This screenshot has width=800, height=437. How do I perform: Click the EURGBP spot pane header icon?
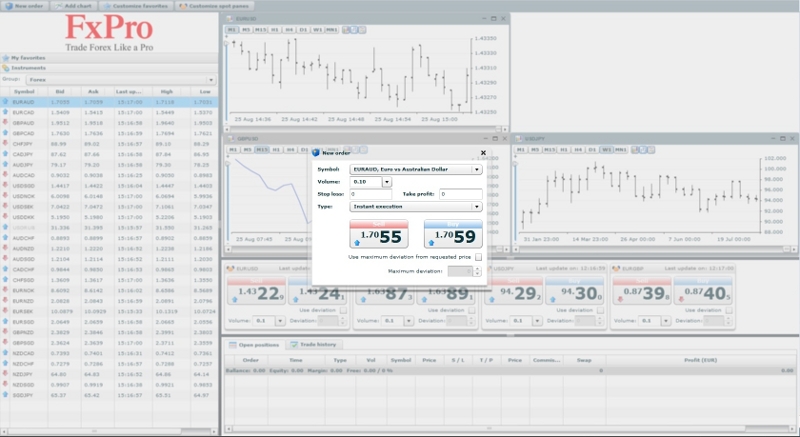pyautogui.click(x=616, y=268)
